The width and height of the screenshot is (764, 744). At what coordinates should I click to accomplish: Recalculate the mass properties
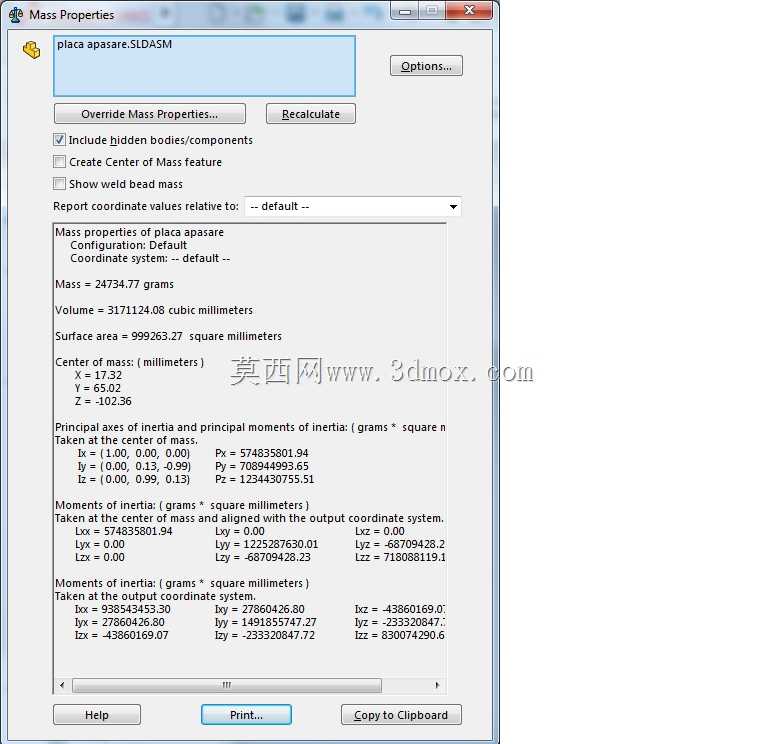pyautogui.click(x=311, y=114)
